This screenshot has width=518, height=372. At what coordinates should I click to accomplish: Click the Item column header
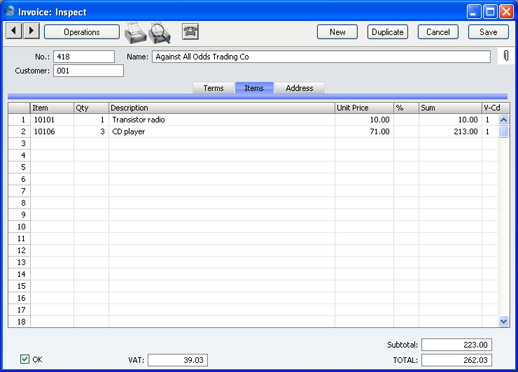click(52, 108)
